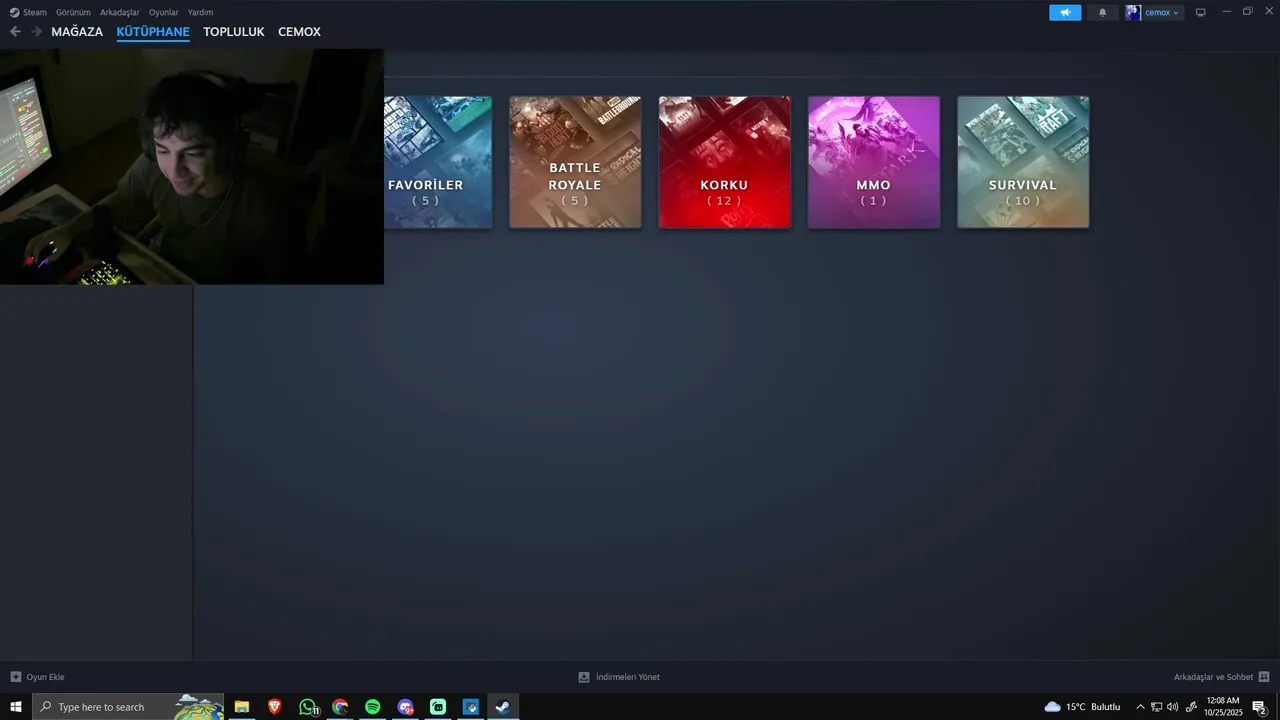This screenshot has width=1280, height=720.
Task: Open the blue app icon next to Steam
Action: (x=471, y=707)
